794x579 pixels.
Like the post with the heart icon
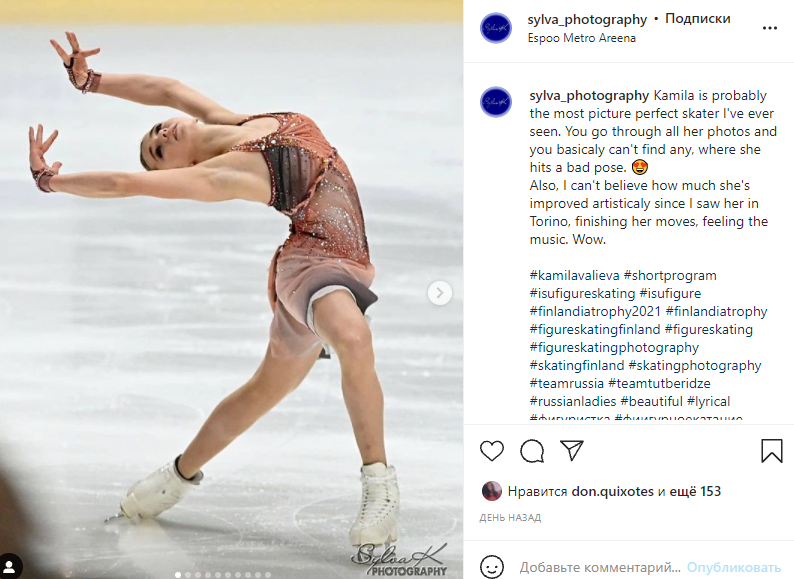pos(492,451)
